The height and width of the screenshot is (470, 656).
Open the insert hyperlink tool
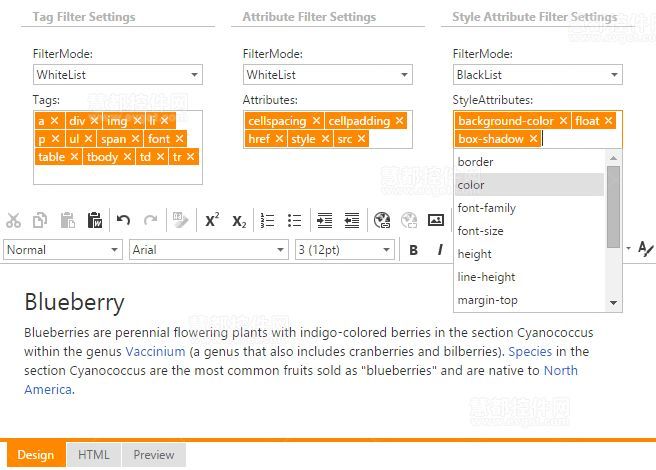pos(381,221)
